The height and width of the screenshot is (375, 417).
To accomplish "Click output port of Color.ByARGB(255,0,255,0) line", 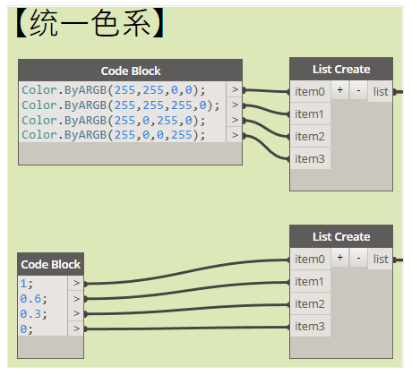I will point(235,120).
